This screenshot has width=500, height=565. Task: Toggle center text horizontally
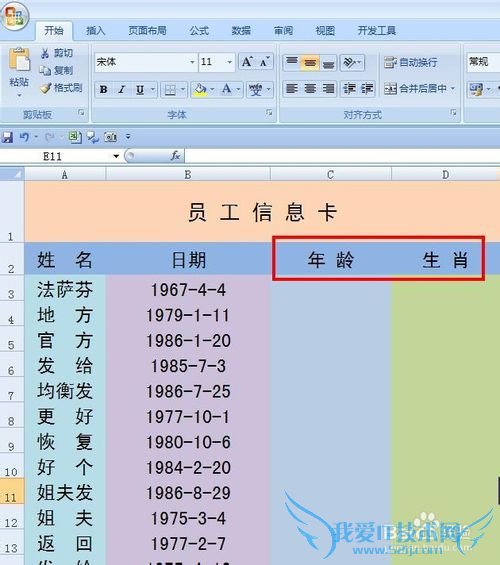click(310, 89)
